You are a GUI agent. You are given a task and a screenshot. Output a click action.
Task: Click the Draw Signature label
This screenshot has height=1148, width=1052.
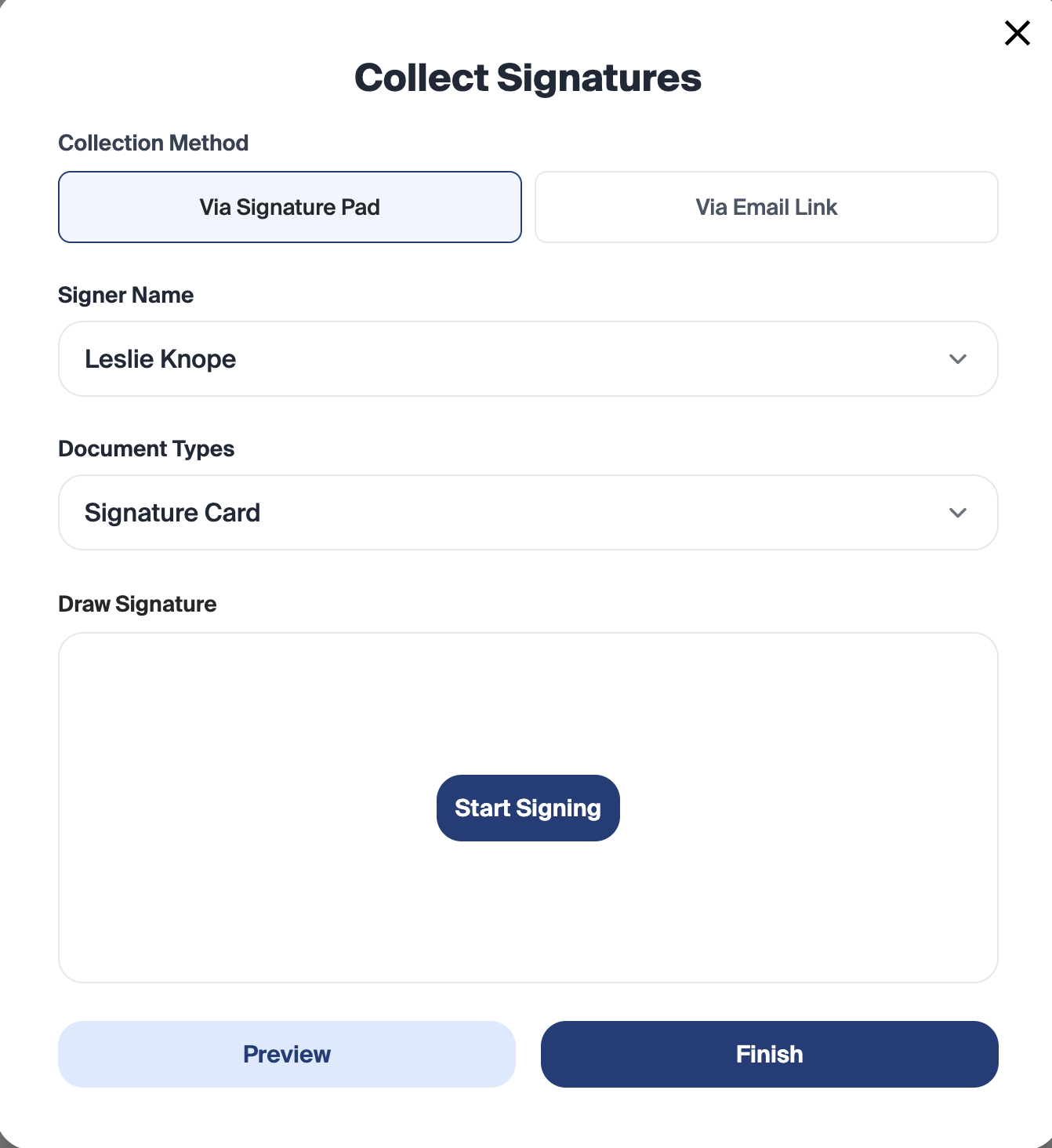tap(137, 604)
